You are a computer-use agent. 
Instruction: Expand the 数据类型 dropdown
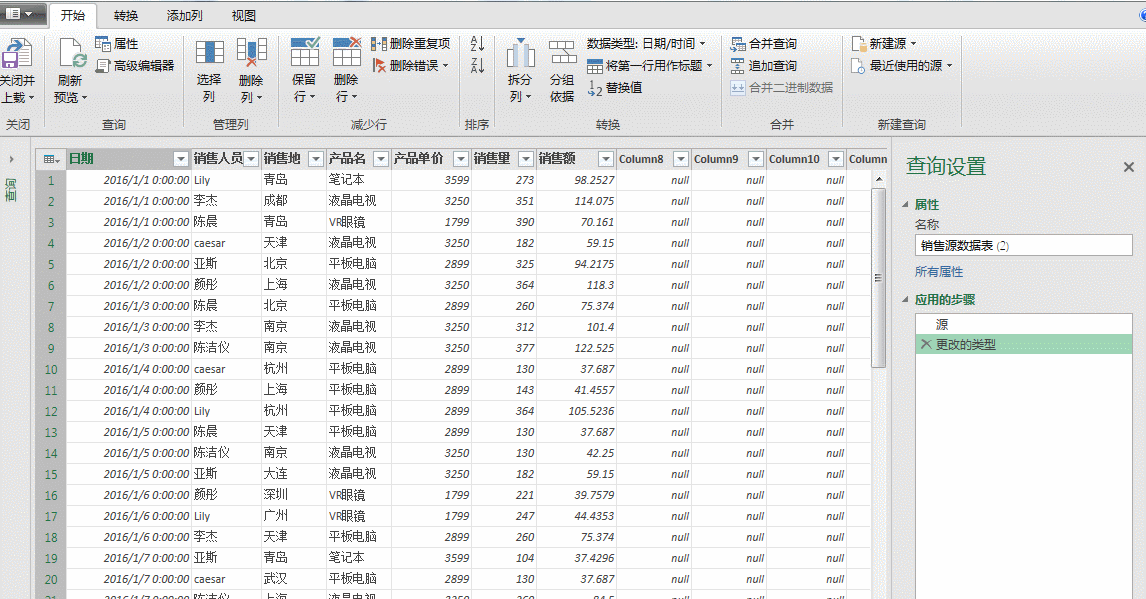click(x=704, y=43)
